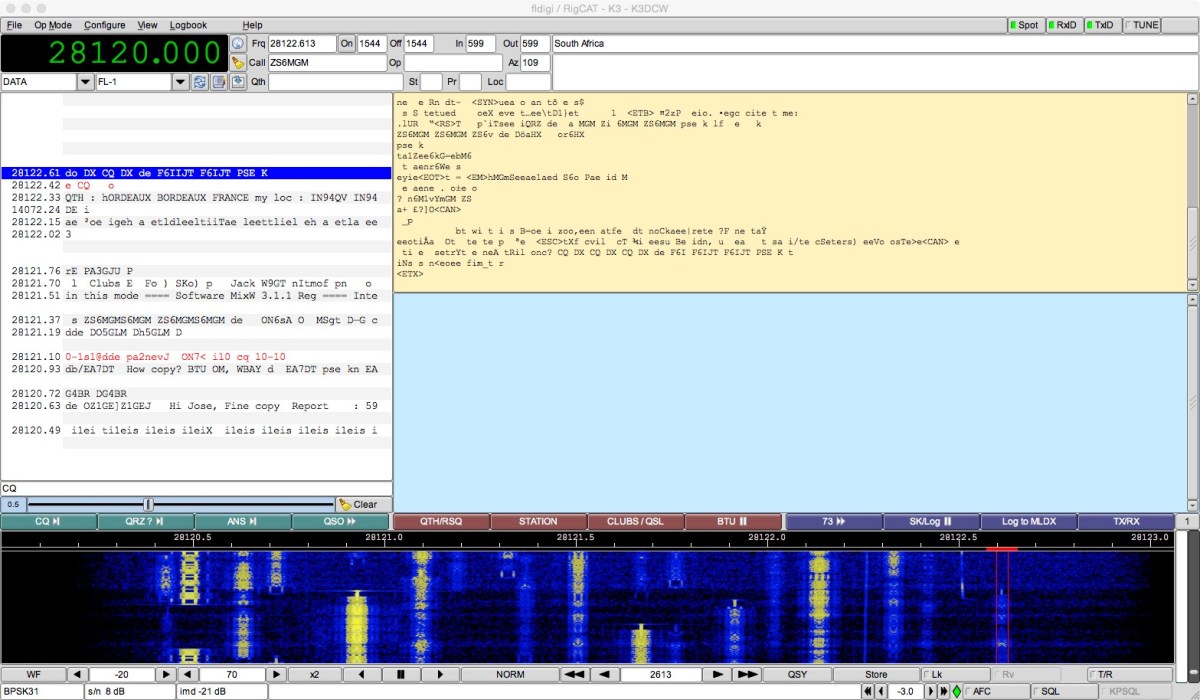
Task: Click the BPSK31 mode selector in status bar
Action: tap(41, 691)
